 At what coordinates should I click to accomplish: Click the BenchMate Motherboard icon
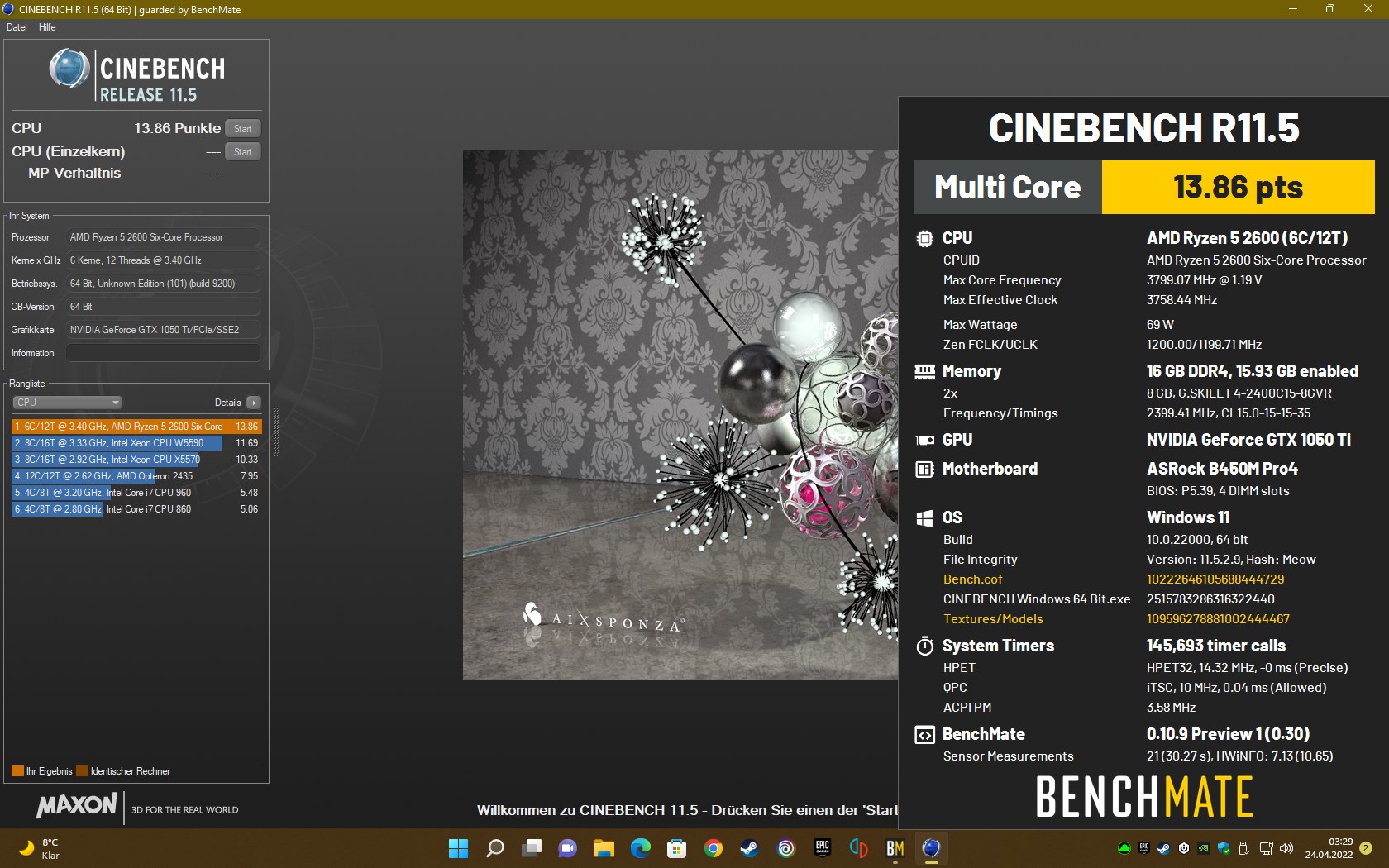coord(924,470)
